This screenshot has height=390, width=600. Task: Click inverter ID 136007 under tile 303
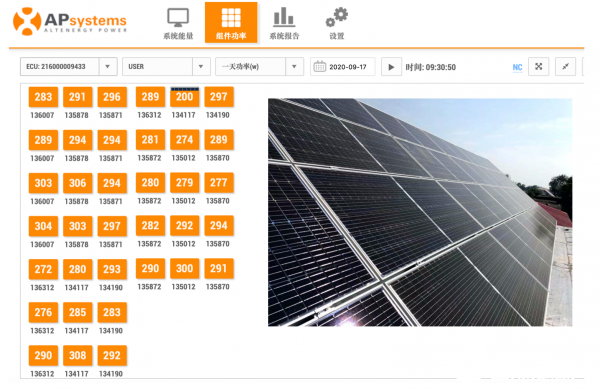click(42, 201)
